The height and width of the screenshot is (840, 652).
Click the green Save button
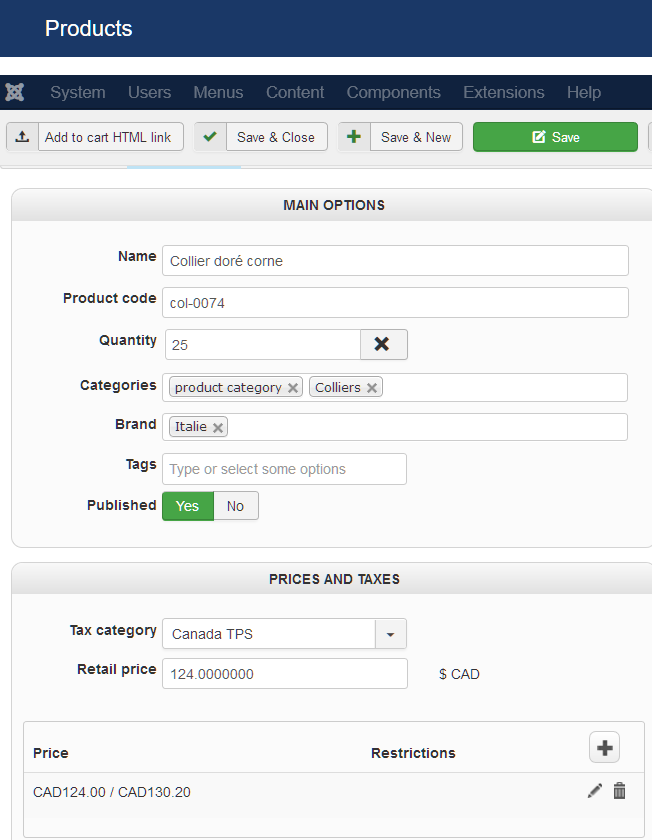point(555,137)
